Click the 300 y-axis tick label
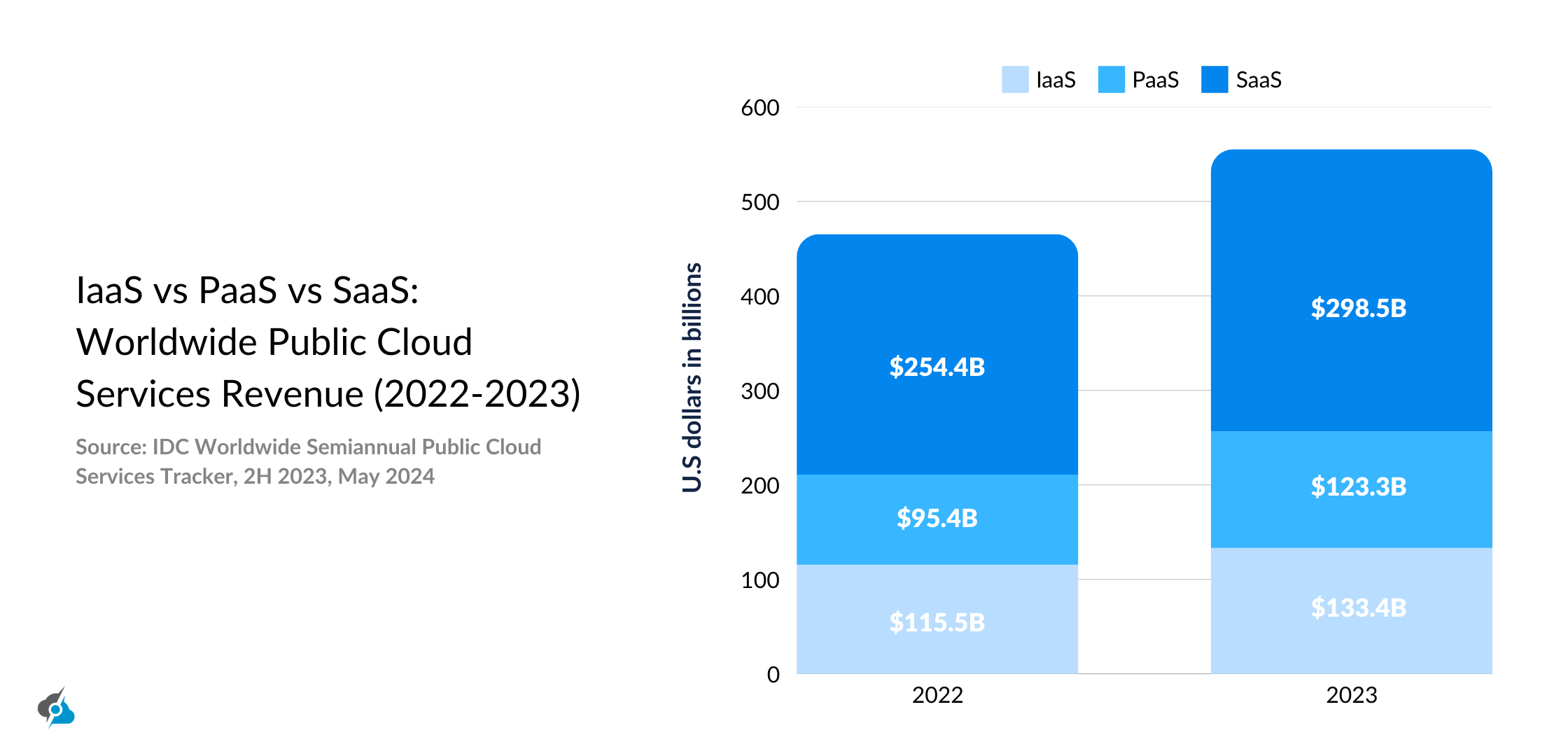Image resolution: width=1568 pixels, height=756 pixels. pos(759,391)
